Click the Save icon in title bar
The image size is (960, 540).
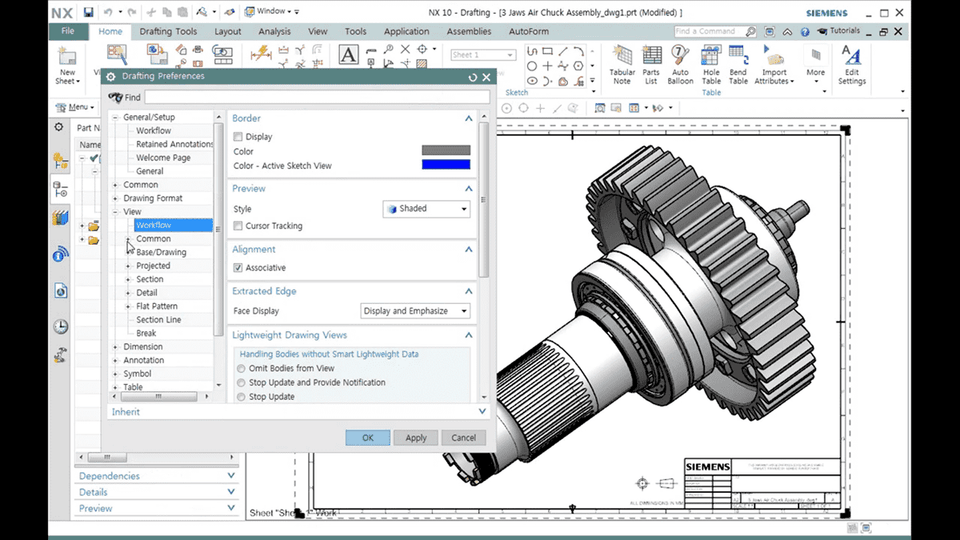pos(88,12)
